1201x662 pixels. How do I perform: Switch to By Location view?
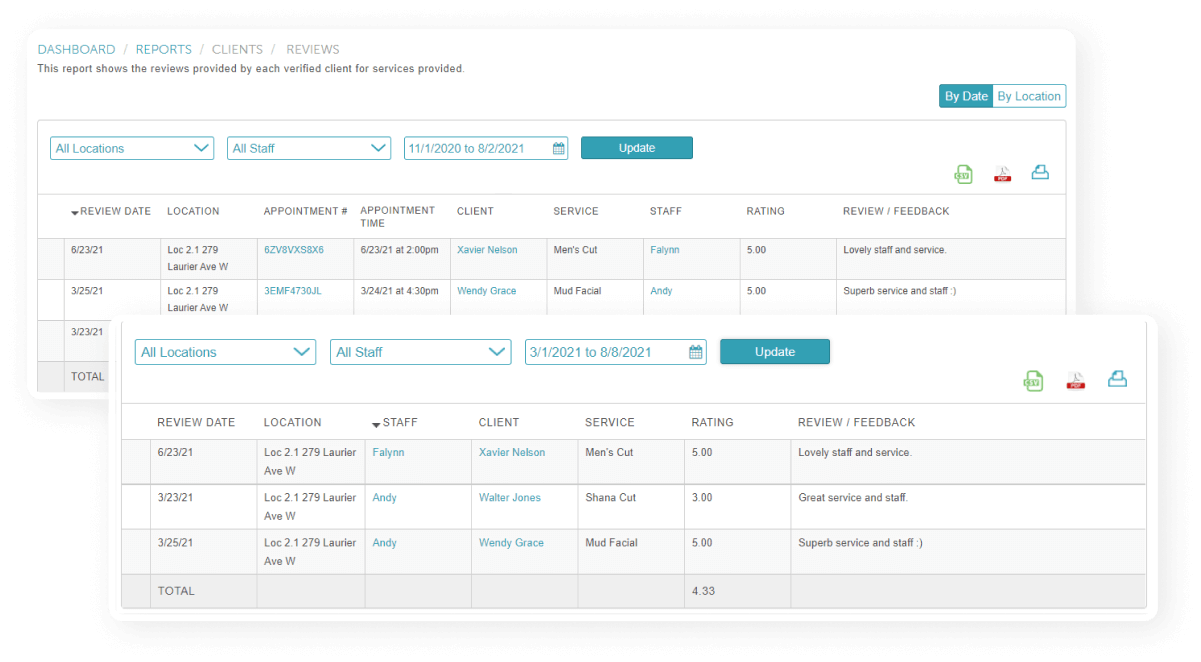point(1029,96)
